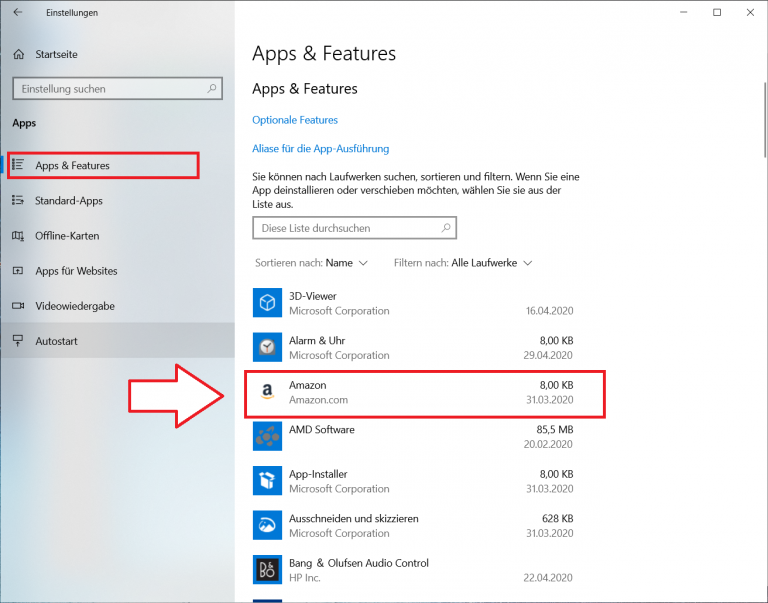Click the Amazon app icon
This screenshot has height=603, width=768.
[x=267, y=392]
